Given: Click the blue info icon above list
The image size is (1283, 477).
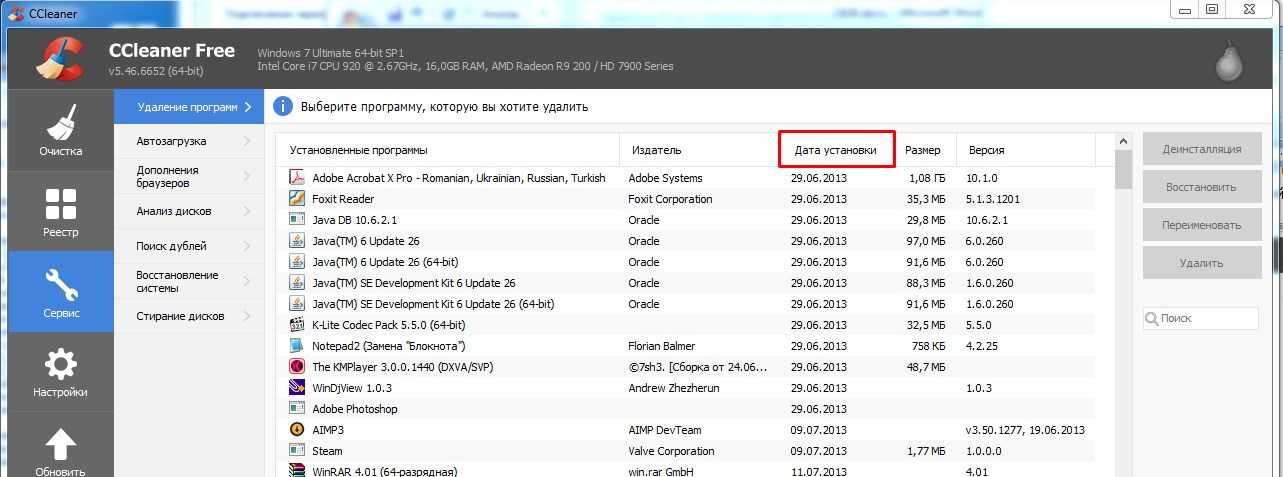Looking at the screenshot, I should point(283,107).
